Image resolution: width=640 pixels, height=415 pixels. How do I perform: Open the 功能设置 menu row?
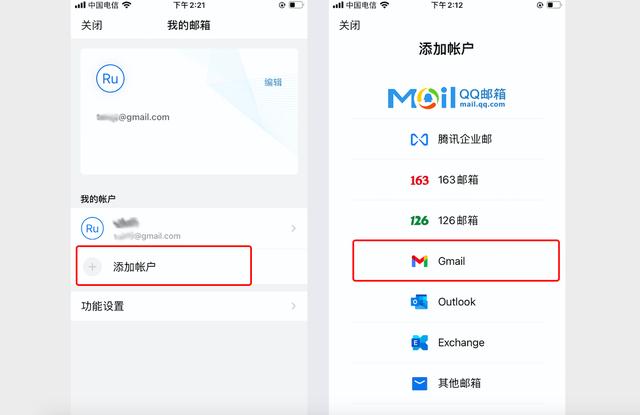click(x=189, y=306)
